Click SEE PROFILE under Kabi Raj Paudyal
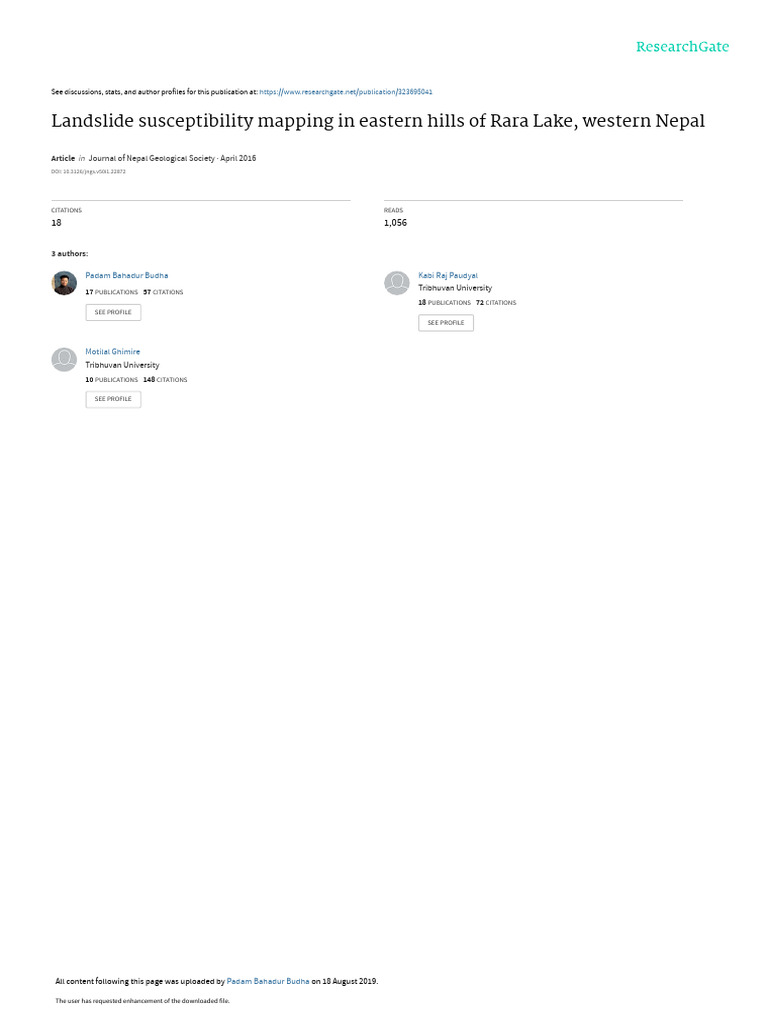The height and width of the screenshot is (1024, 768). coord(446,323)
